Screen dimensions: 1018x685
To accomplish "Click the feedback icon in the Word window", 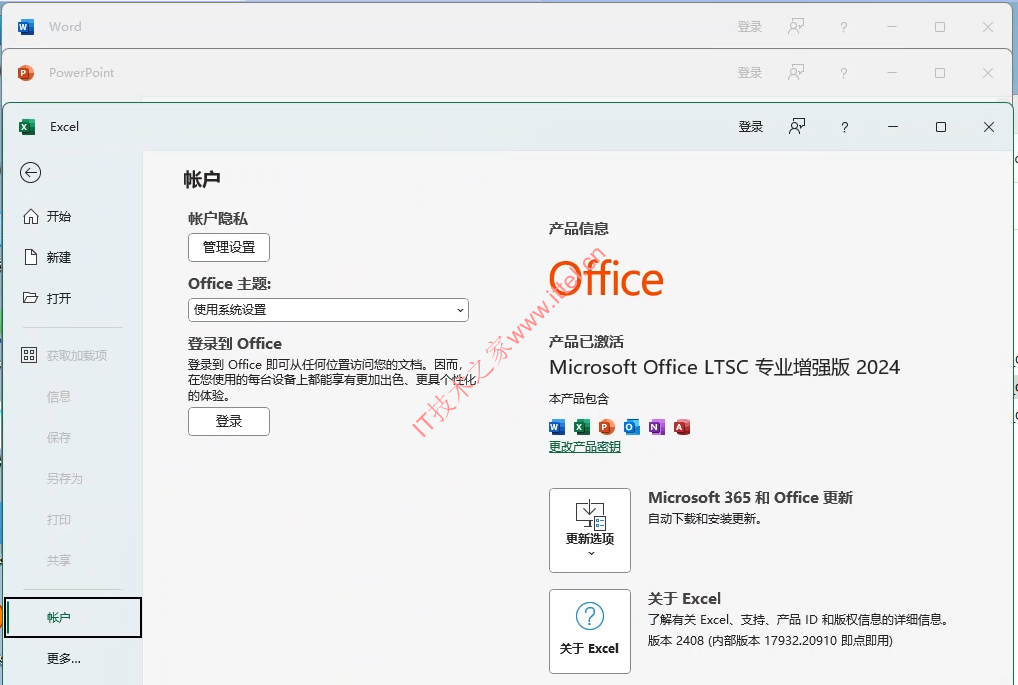I will [x=796, y=27].
